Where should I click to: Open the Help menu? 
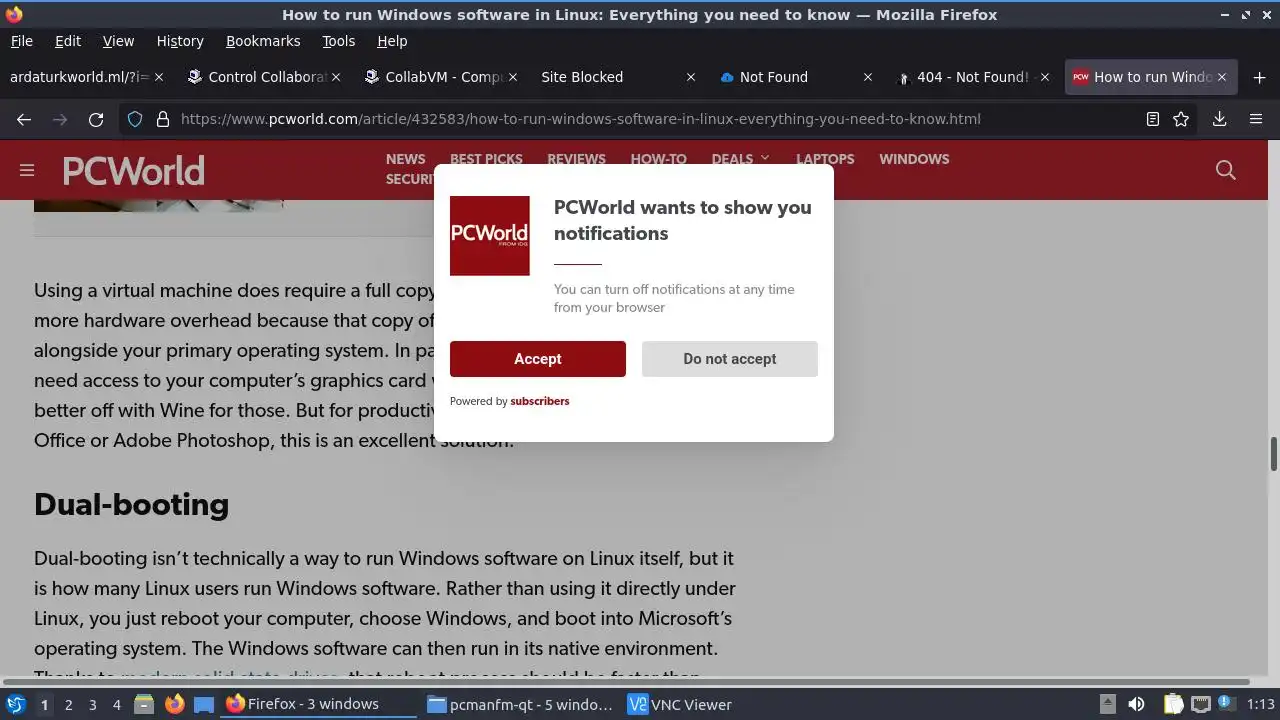pos(392,41)
